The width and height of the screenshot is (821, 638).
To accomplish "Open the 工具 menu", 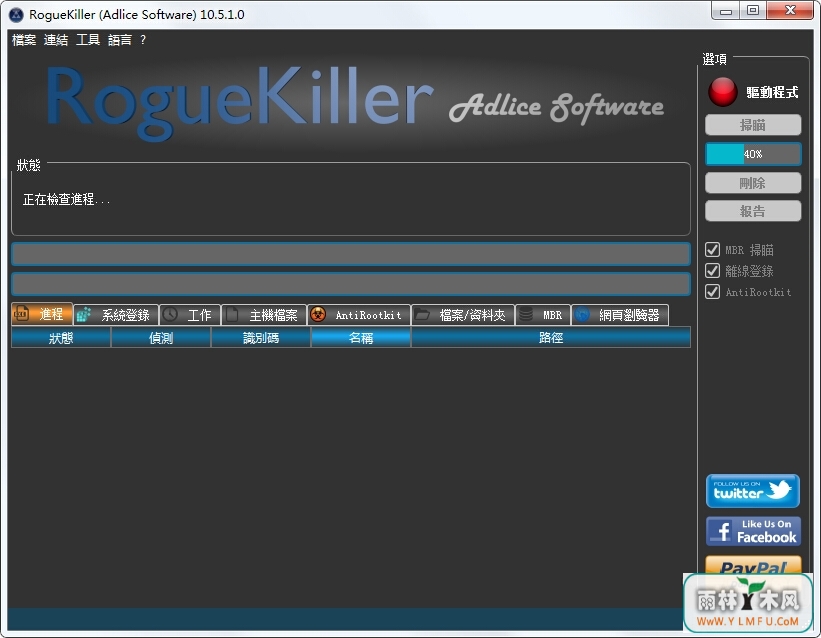I will pos(88,40).
